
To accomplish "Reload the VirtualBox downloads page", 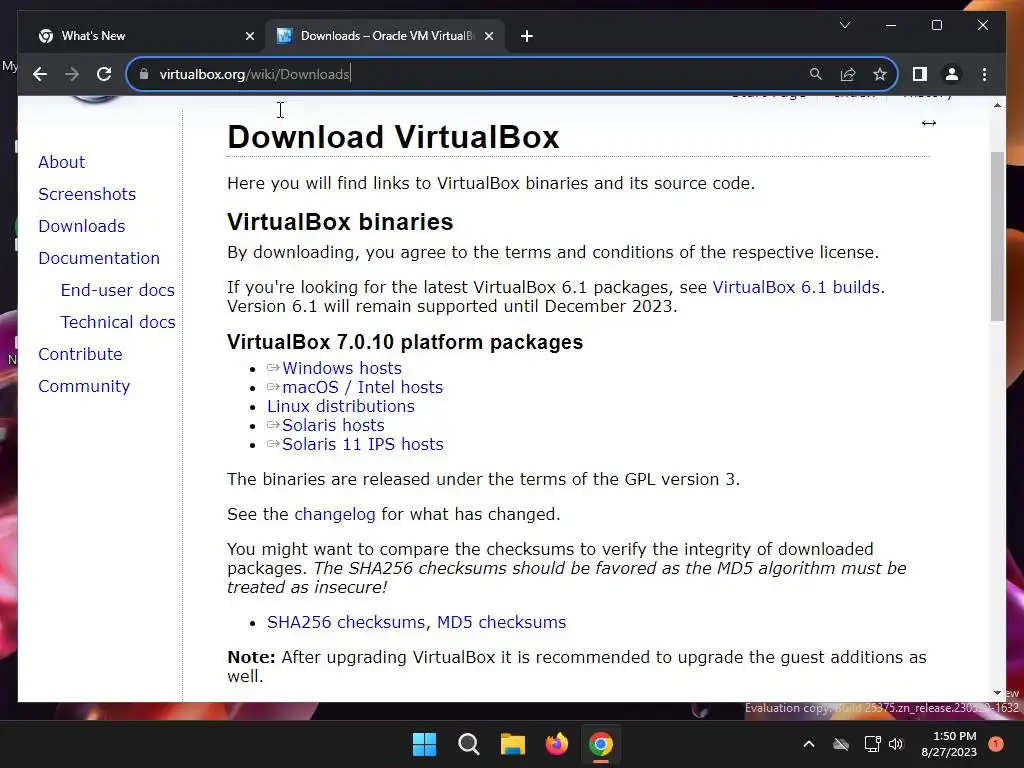I will (104, 74).
